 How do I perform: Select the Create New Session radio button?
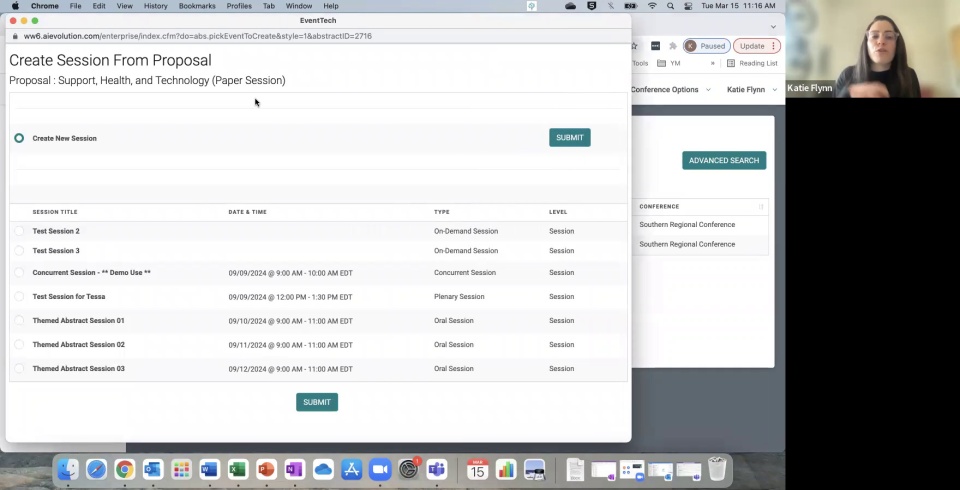[19, 138]
